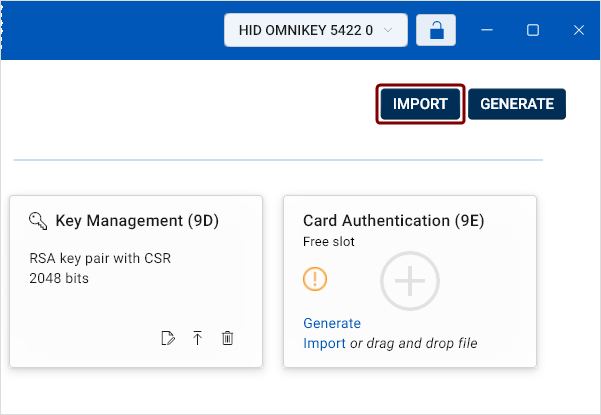Maximize the application window
The width and height of the screenshot is (601, 415).
click(x=533, y=30)
